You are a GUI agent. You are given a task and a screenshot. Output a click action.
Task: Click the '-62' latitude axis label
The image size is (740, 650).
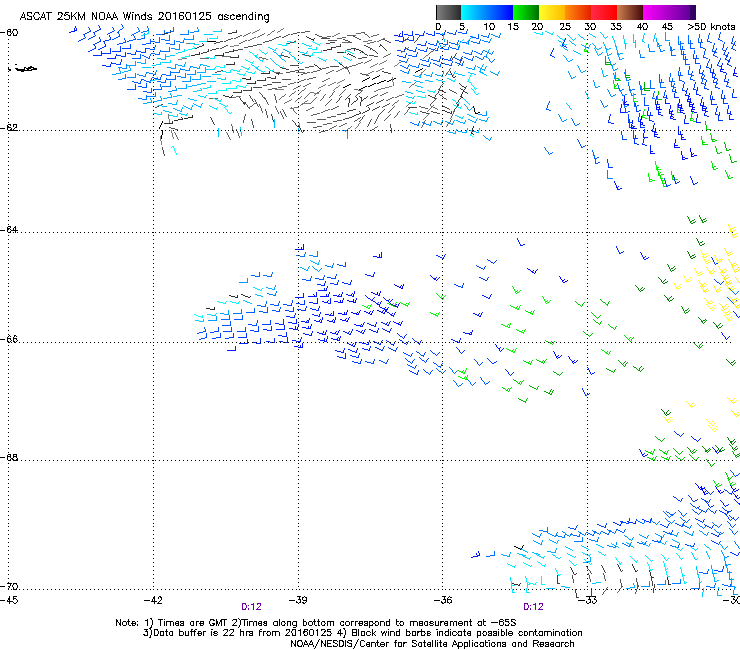tap(9, 127)
